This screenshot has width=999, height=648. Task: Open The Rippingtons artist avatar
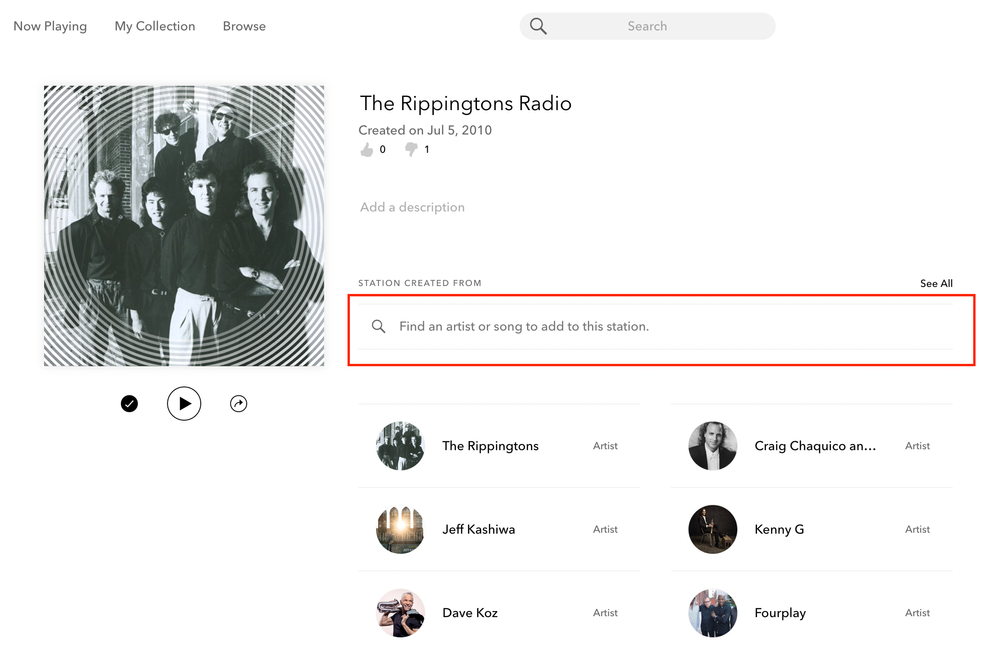400,446
